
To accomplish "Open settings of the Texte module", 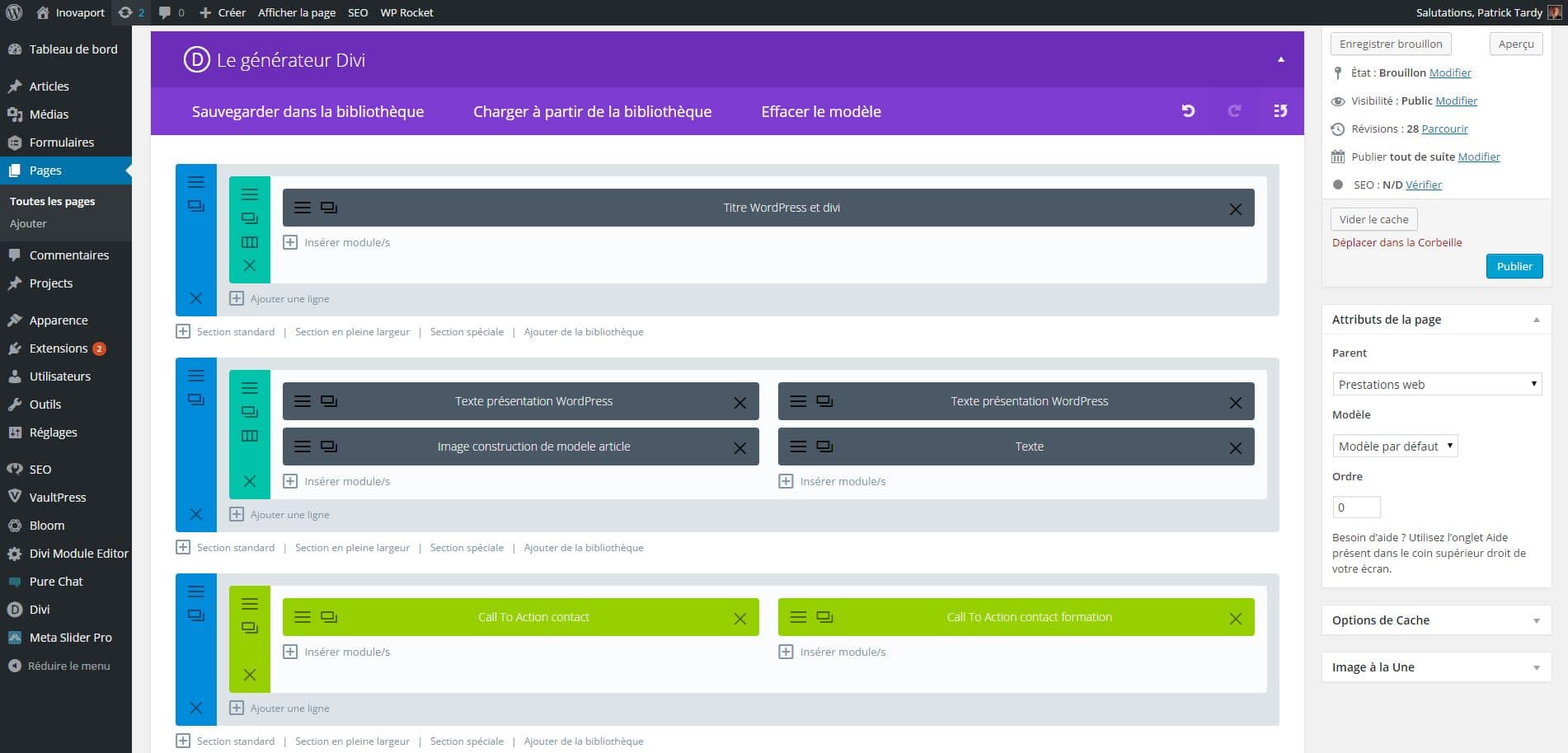I will pos(798,447).
